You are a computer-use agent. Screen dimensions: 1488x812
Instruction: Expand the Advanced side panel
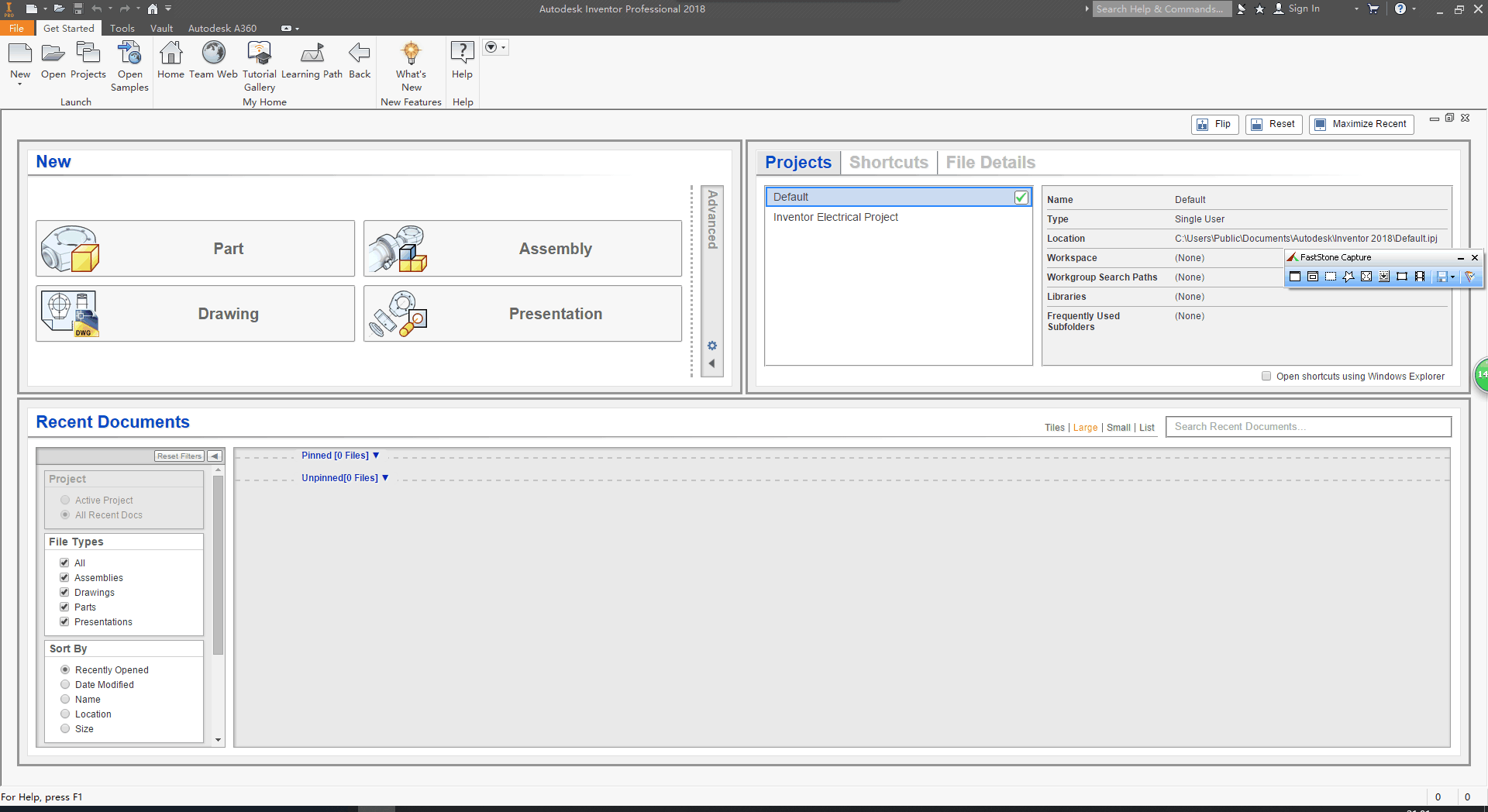[711, 363]
